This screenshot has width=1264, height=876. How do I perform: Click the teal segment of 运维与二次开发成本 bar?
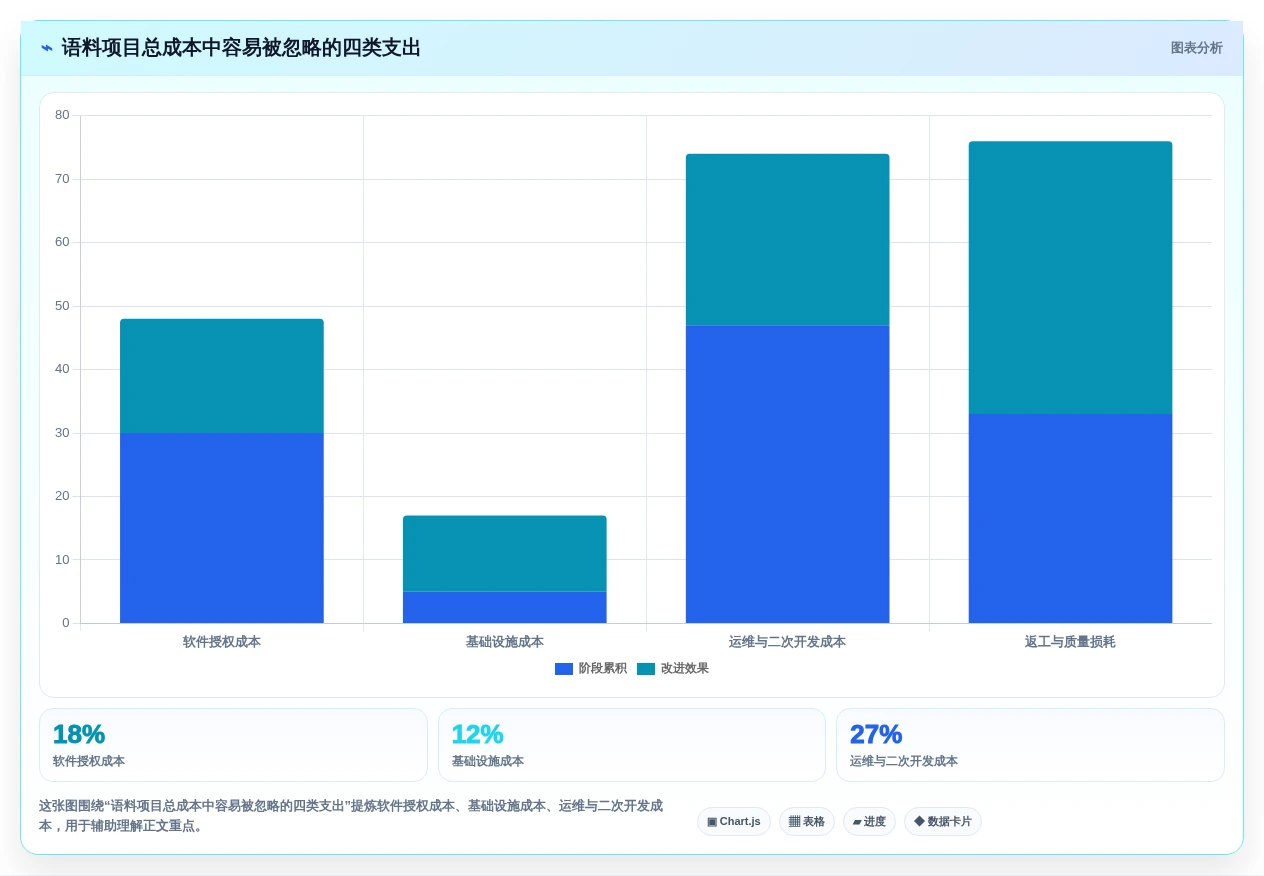788,240
